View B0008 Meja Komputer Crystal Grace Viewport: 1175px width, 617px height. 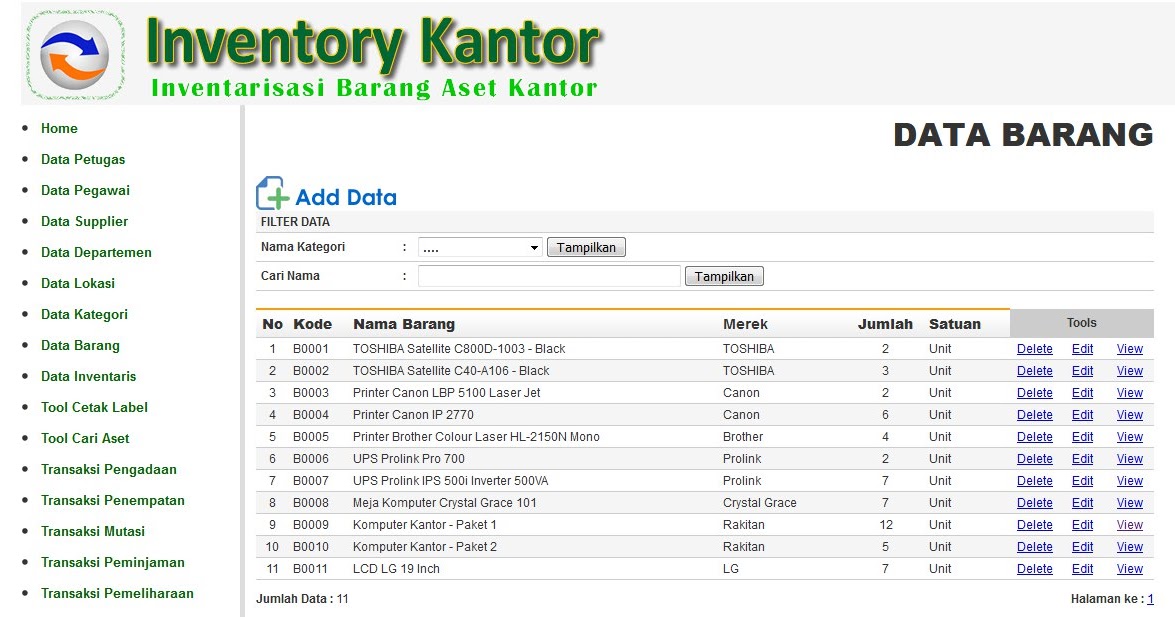(x=1130, y=502)
